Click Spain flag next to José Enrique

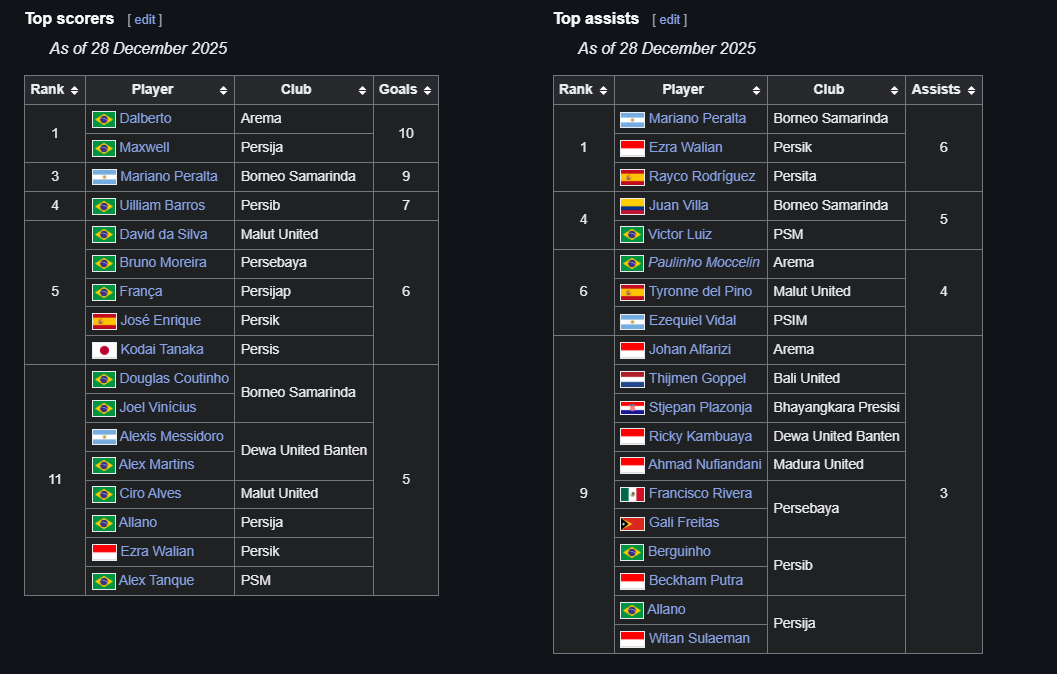(x=104, y=321)
